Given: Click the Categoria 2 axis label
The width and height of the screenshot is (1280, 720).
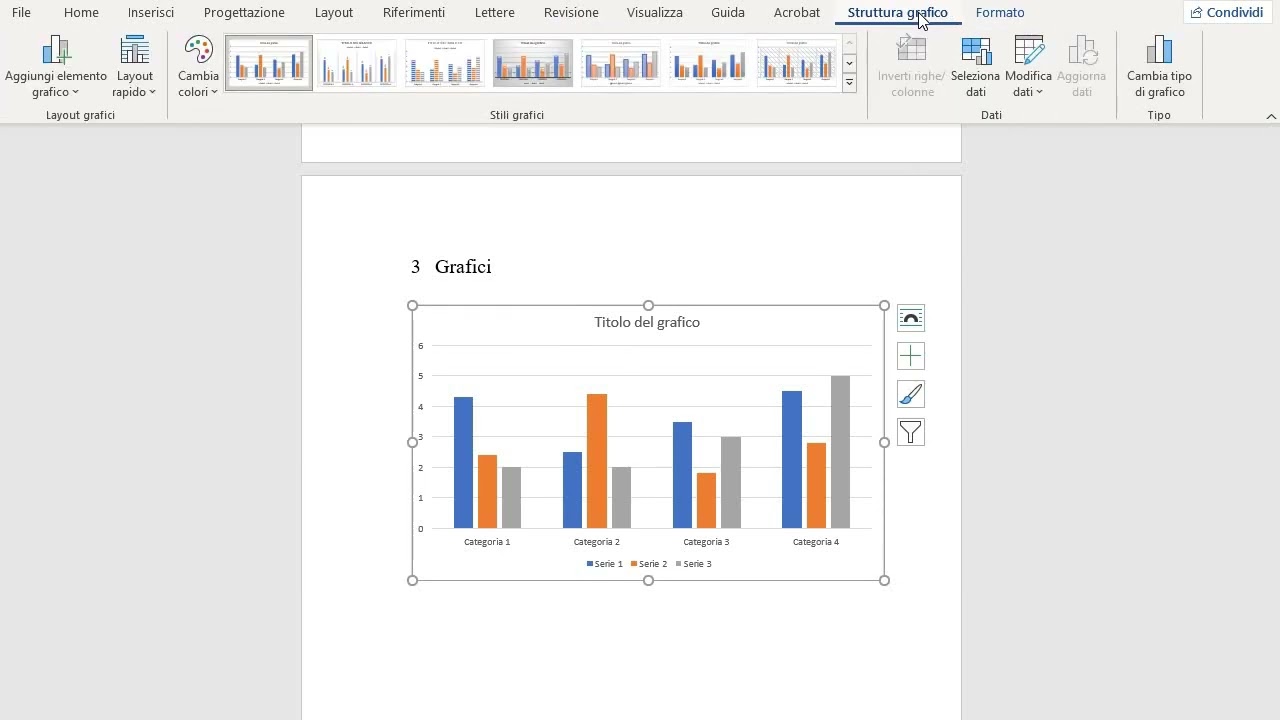Looking at the screenshot, I should [x=597, y=542].
